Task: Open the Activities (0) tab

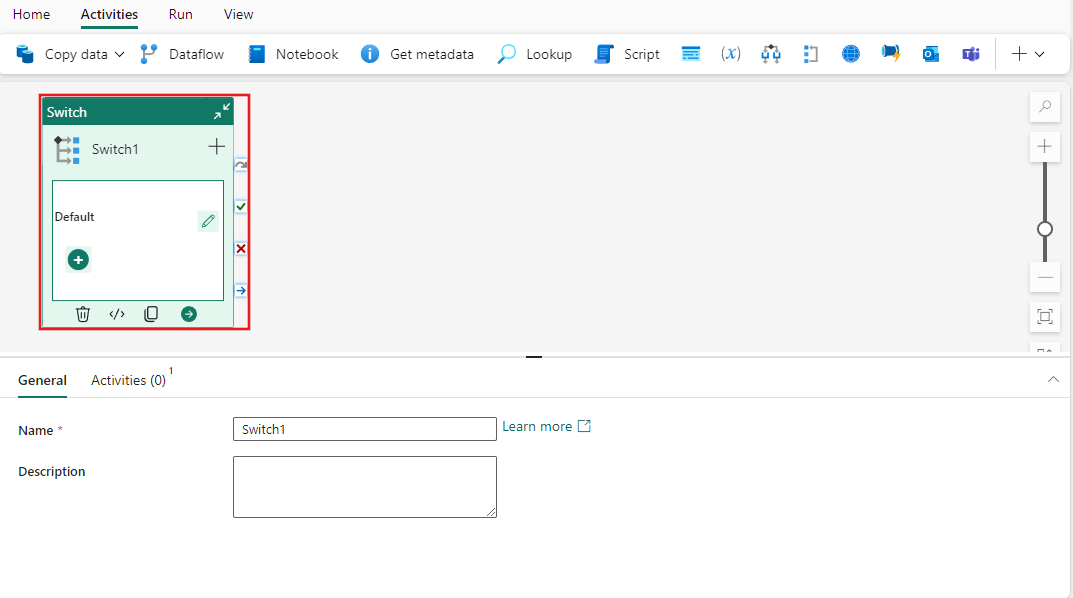Action: (129, 380)
